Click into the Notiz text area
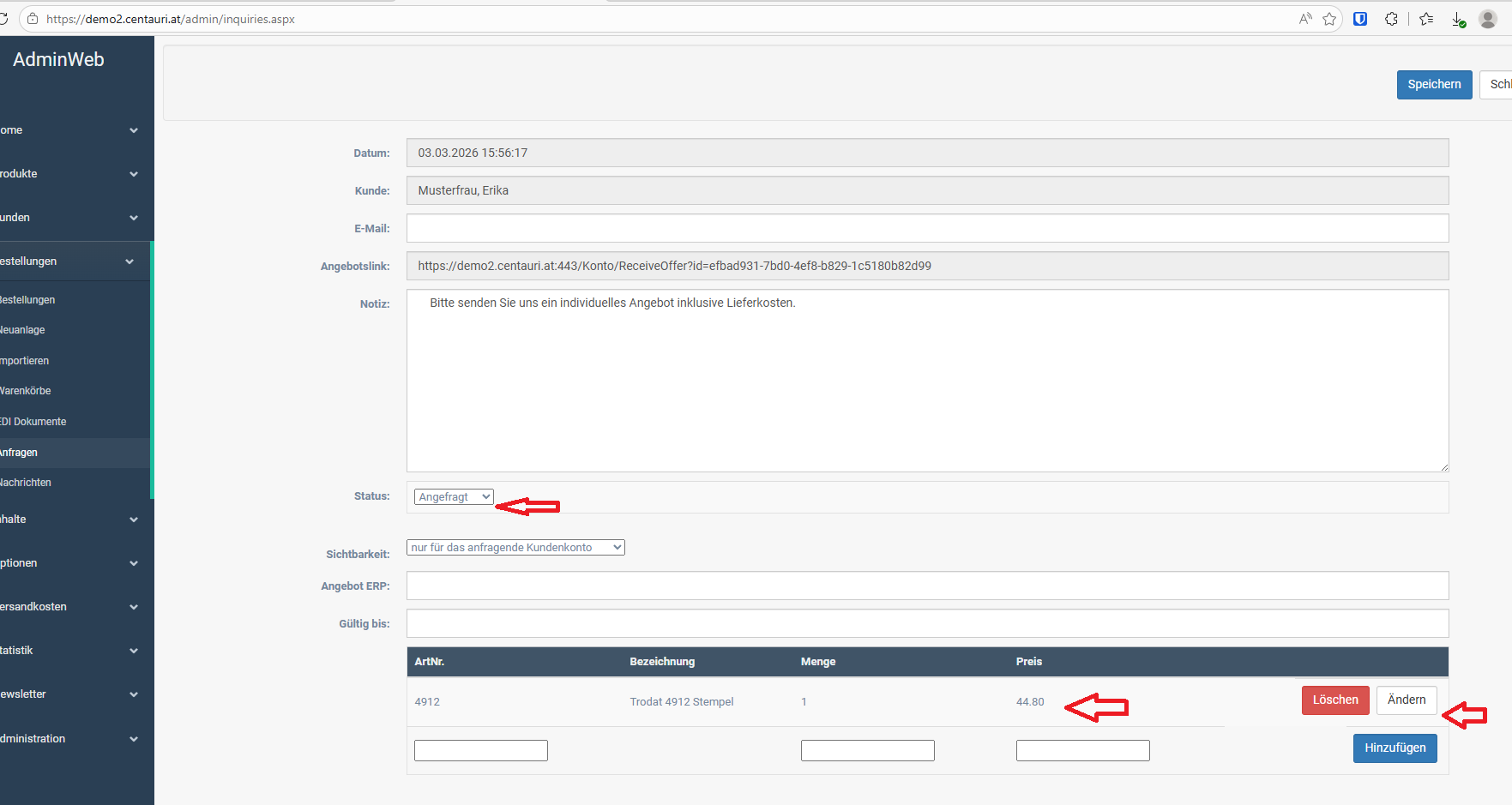This screenshot has height=805, width=1512. click(927, 381)
